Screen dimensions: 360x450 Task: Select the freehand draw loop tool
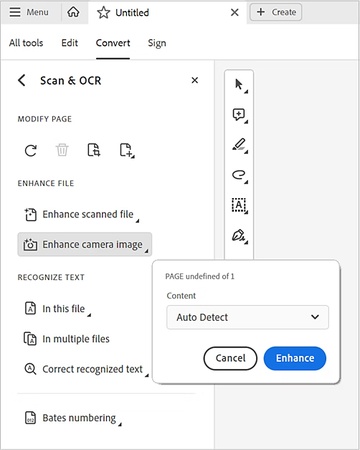[x=239, y=175]
